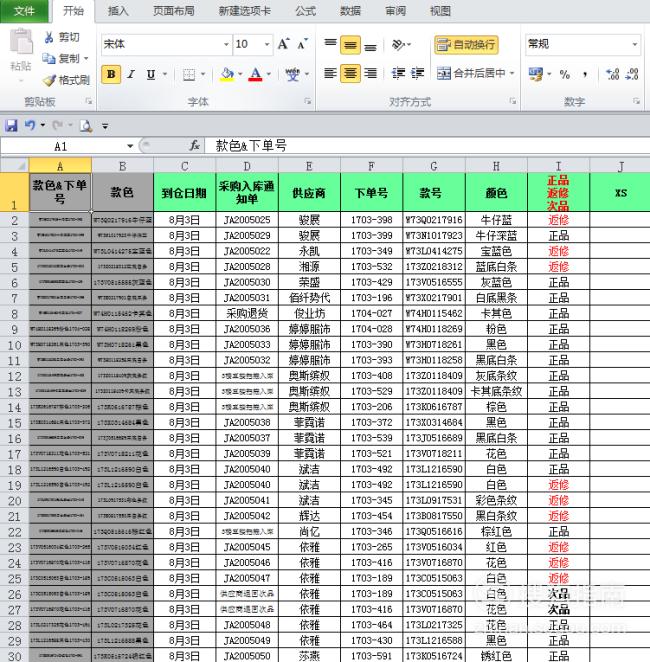
Task: Increase decimal places icon
Action: pyautogui.click(x=612, y=74)
